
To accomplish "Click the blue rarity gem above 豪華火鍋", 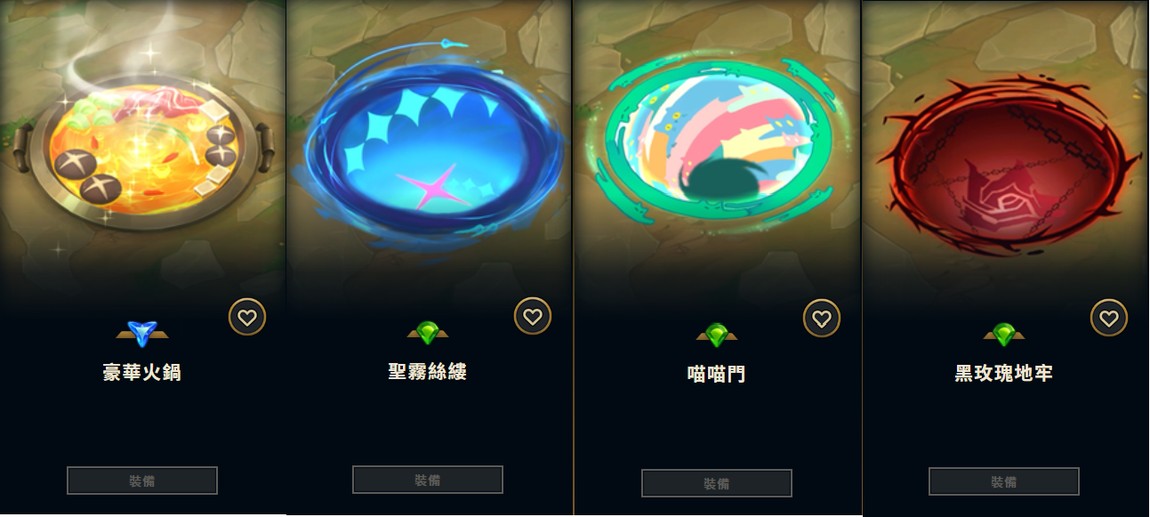I will pyautogui.click(x=142, y=331).
